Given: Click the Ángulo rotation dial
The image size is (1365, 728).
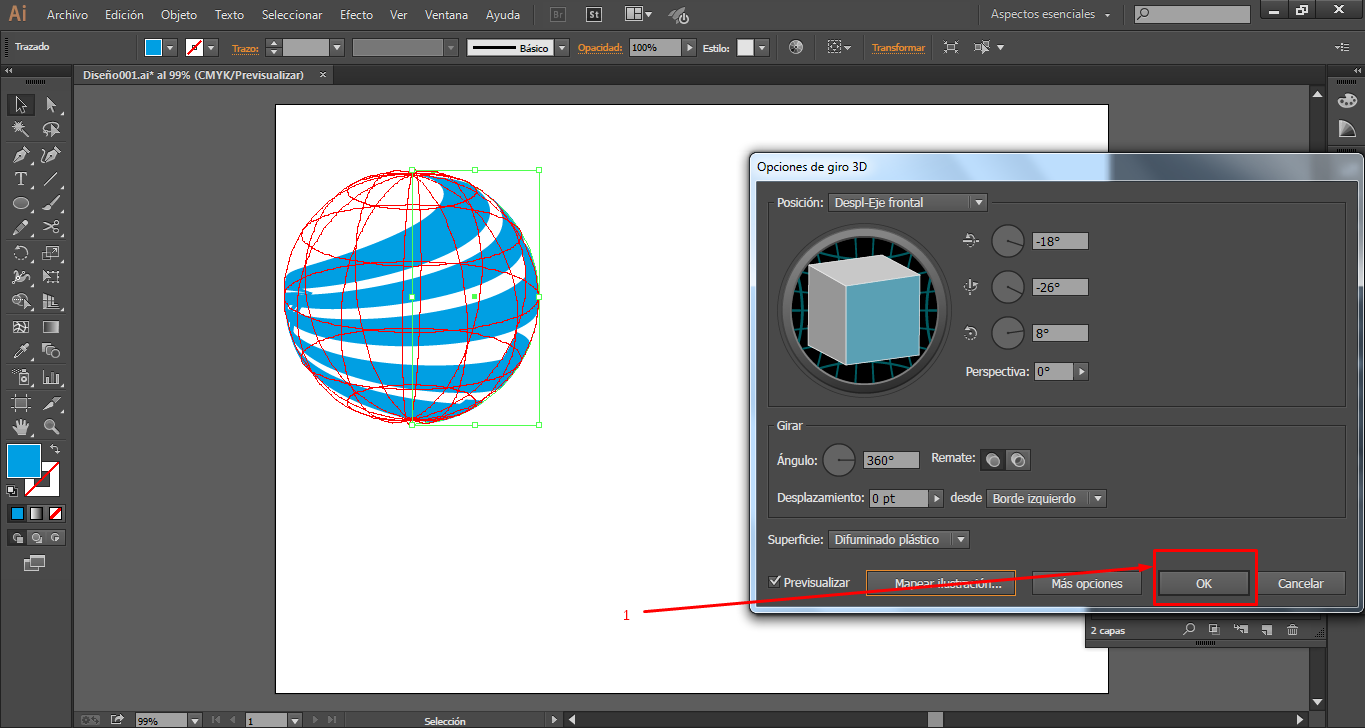Looking at the screenshot, I should tap(840, 460).
